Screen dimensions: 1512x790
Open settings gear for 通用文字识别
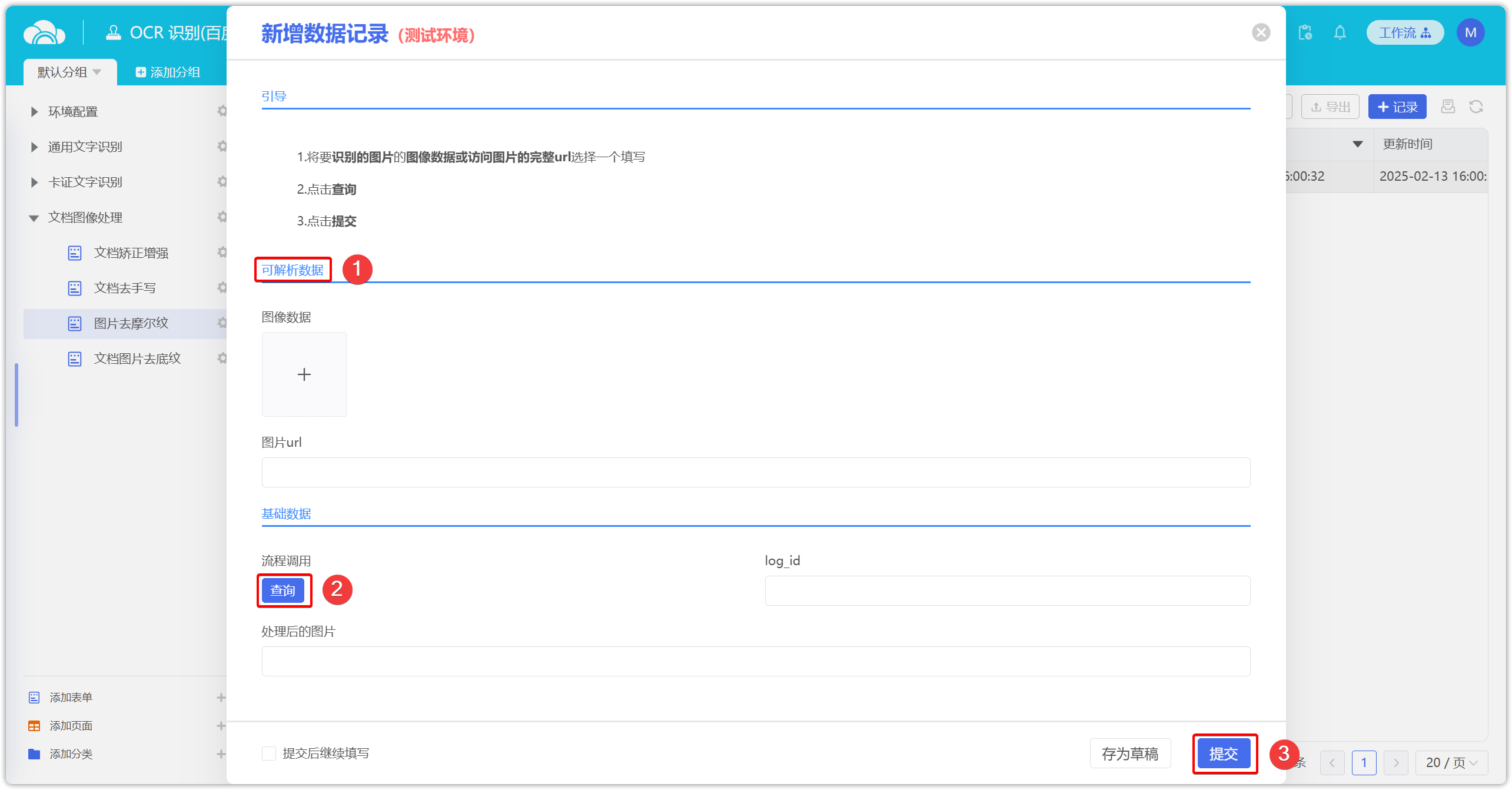pyautogui.click(x=222, y=146)
